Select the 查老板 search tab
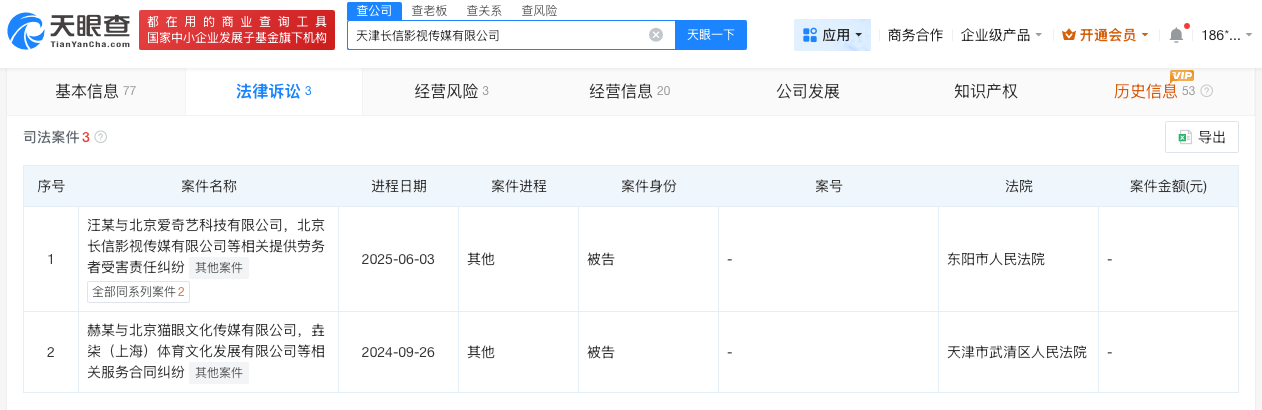 tap(429, 10)
